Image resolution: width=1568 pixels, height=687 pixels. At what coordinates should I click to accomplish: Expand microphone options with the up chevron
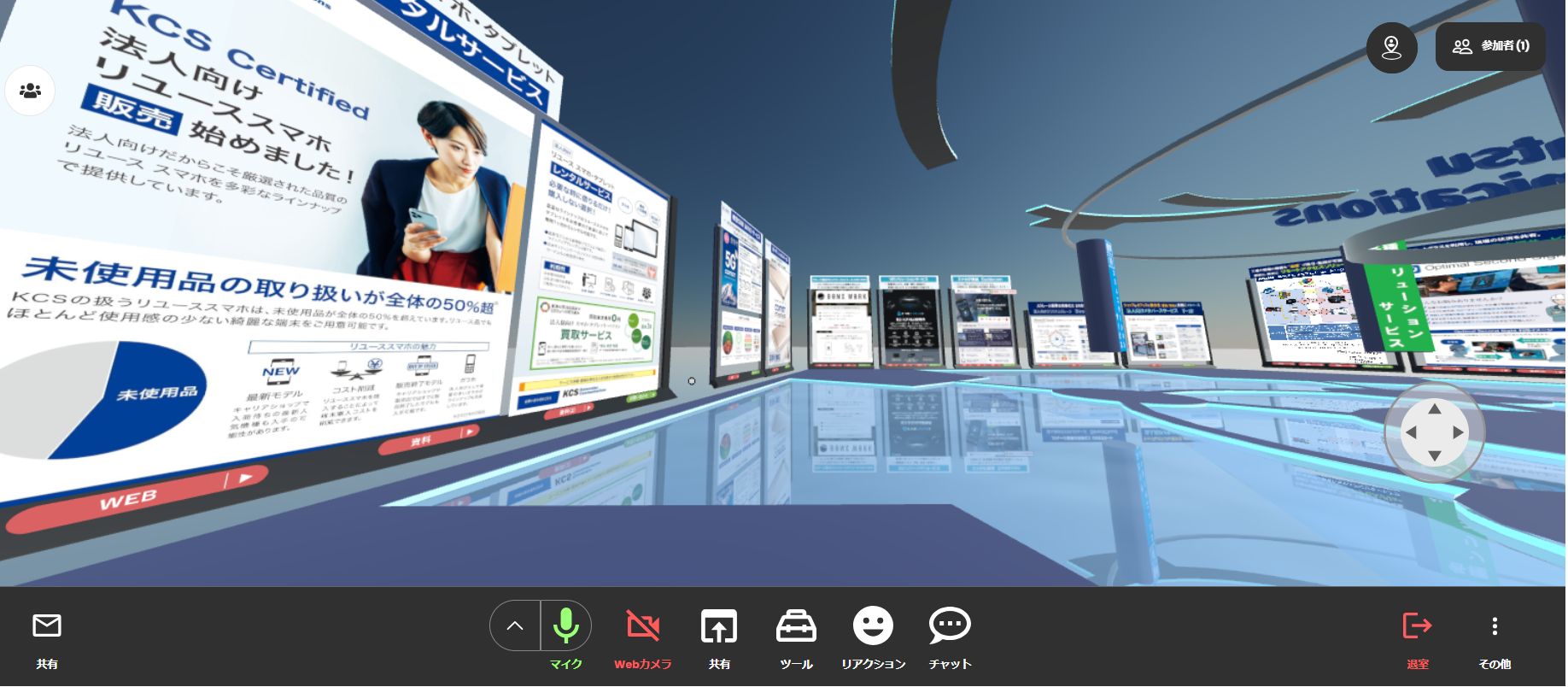click(x=515, y=625)
